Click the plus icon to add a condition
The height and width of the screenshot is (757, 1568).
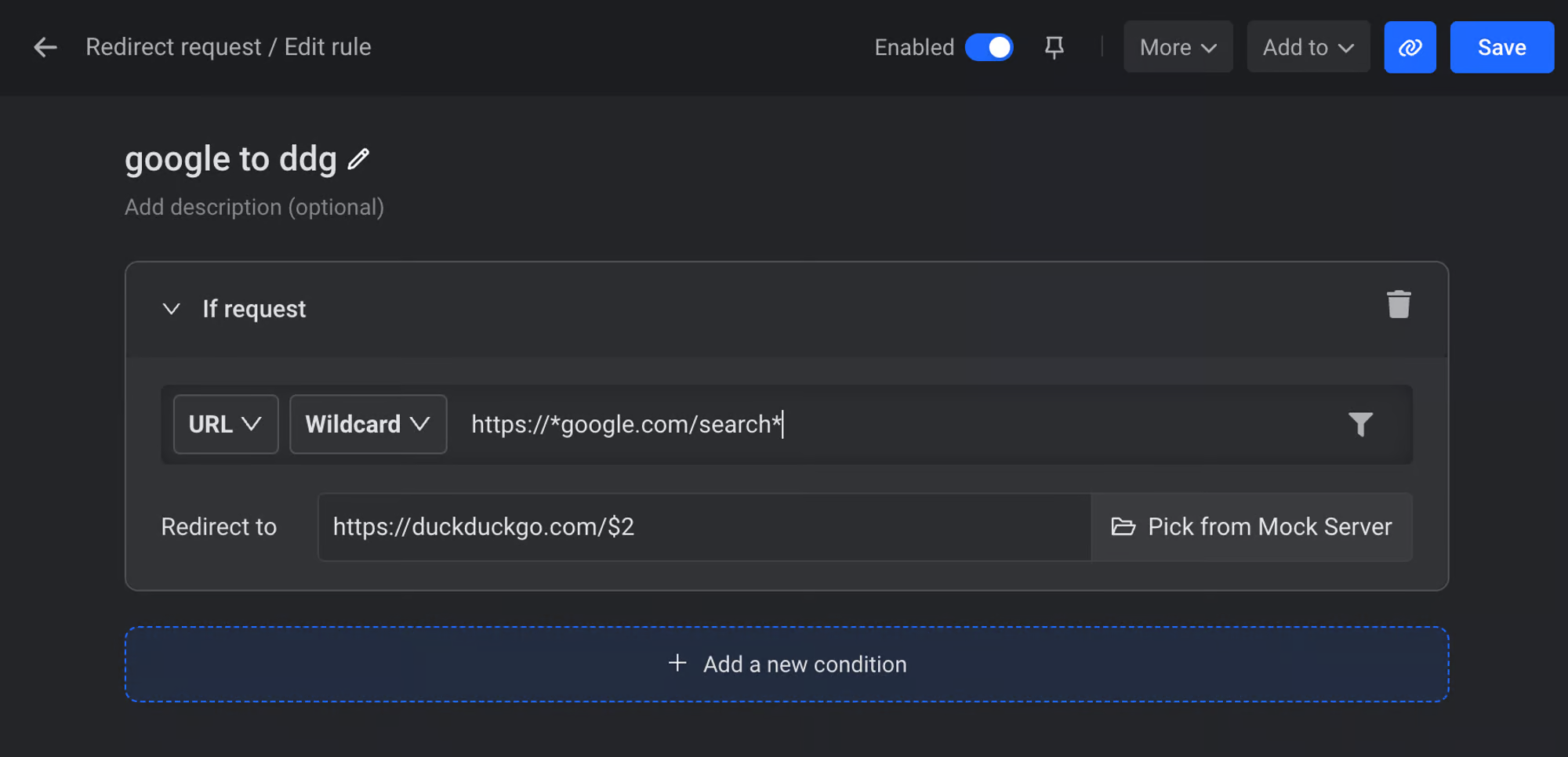[x=677, y=663]
